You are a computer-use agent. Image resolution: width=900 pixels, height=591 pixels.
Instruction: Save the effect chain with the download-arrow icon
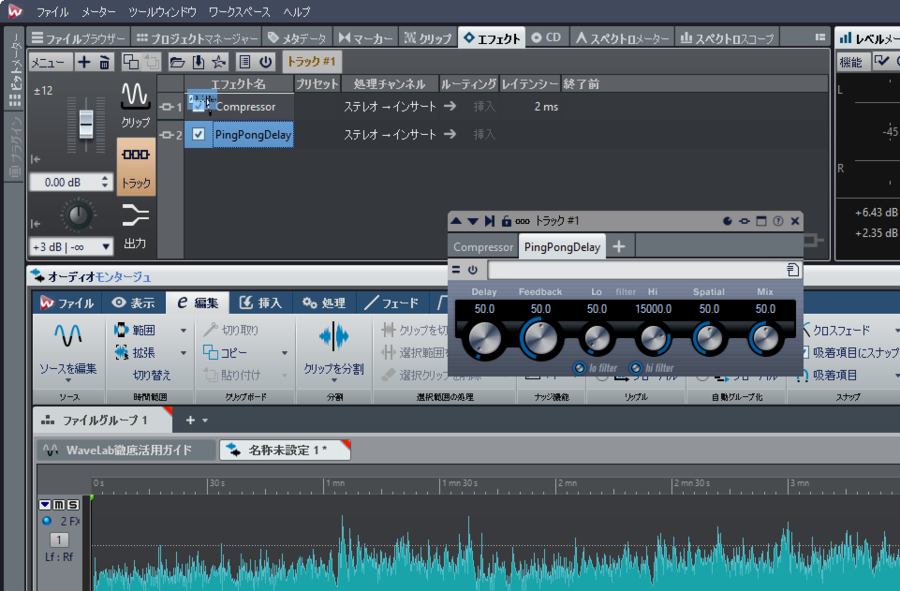tap(198, 62)
